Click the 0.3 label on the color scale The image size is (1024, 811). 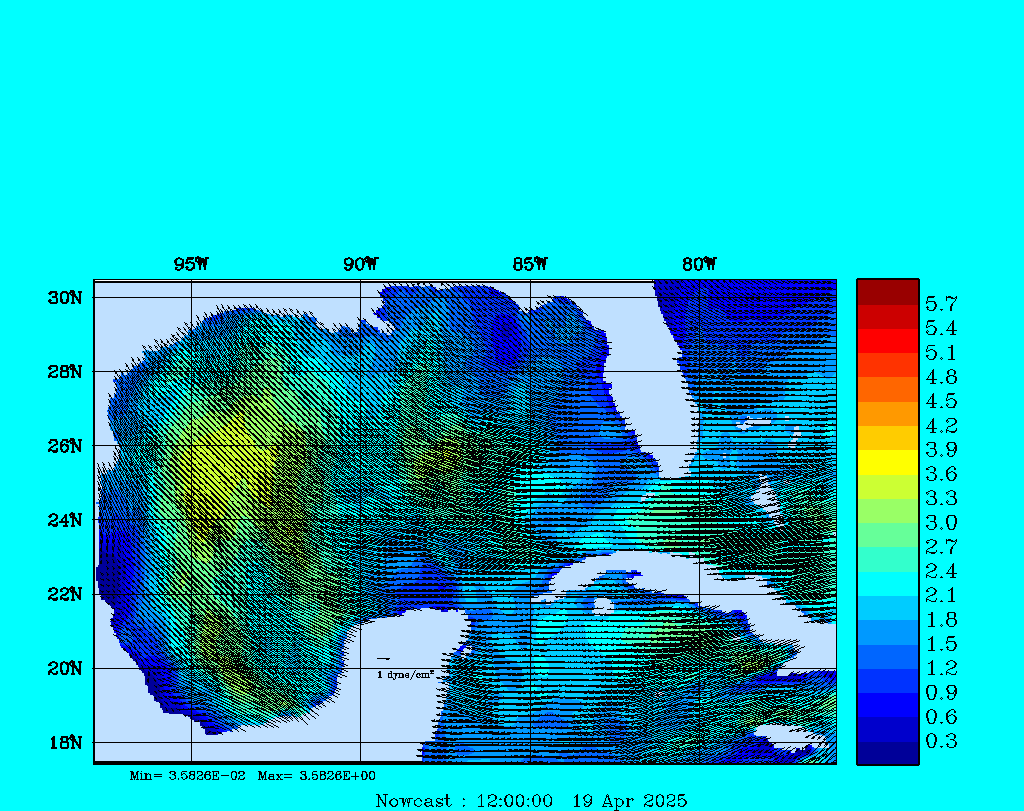coord(940,741)
